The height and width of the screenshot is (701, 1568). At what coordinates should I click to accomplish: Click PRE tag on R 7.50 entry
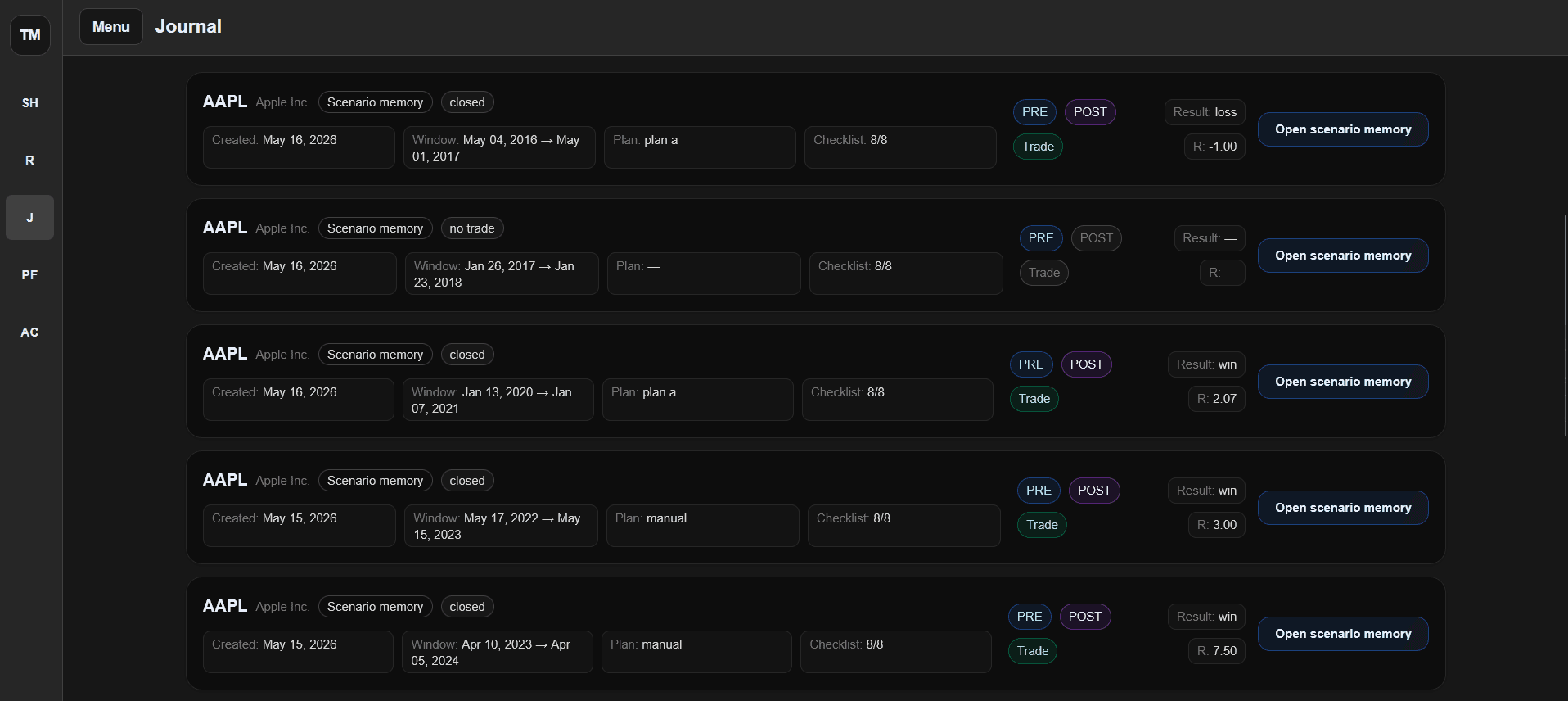pos(1030,617)
